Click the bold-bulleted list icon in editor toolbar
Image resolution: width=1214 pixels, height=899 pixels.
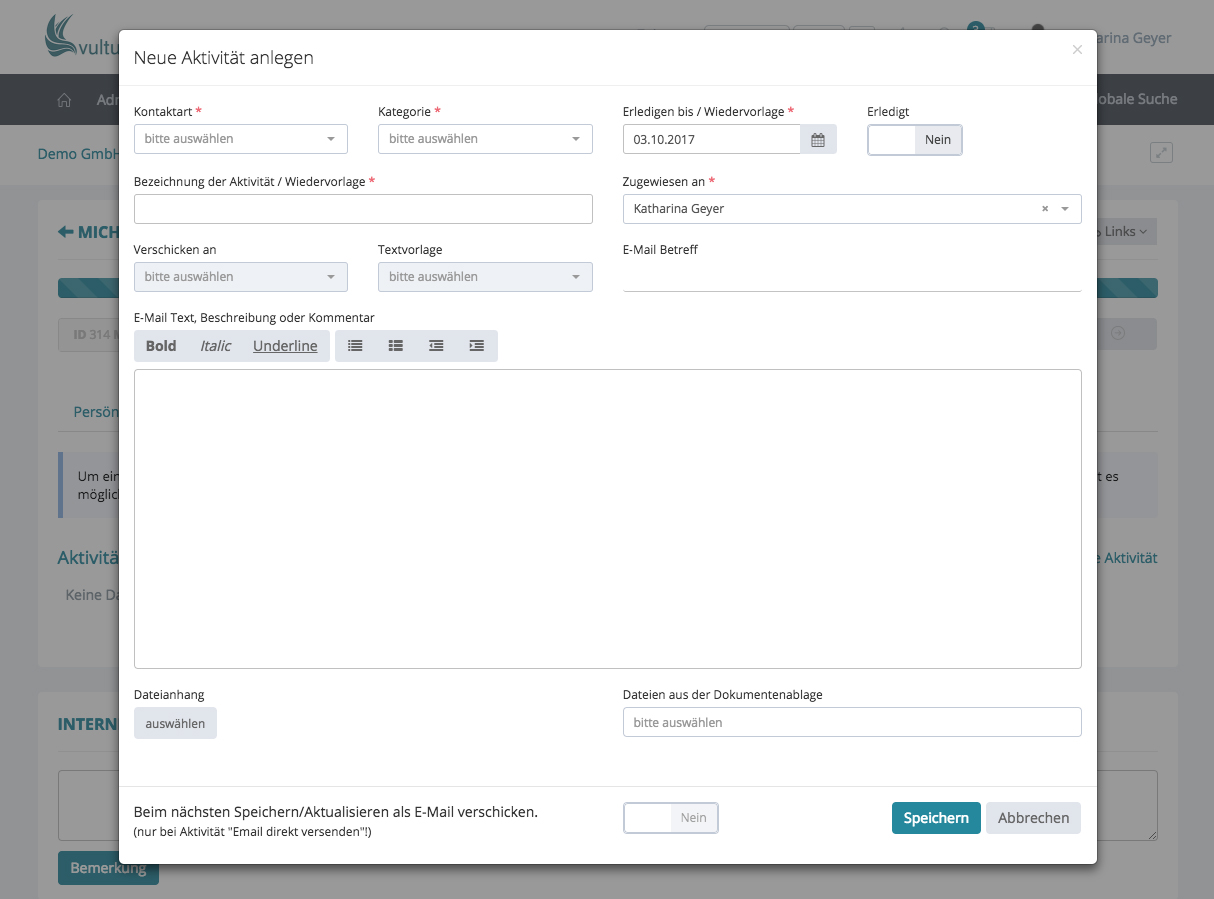point(396,346)
